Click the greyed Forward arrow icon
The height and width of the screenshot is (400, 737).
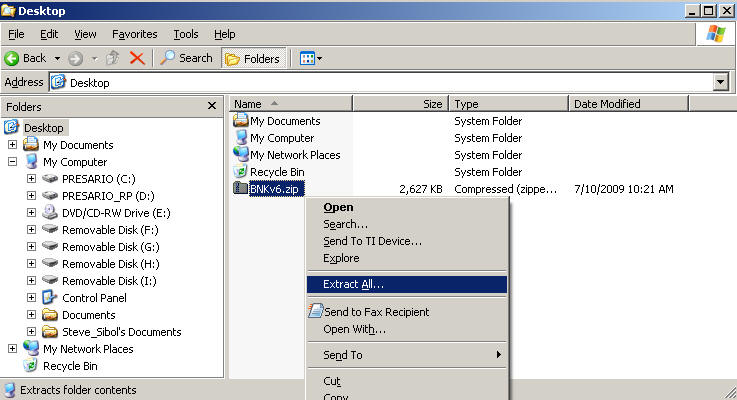point(75,59)
